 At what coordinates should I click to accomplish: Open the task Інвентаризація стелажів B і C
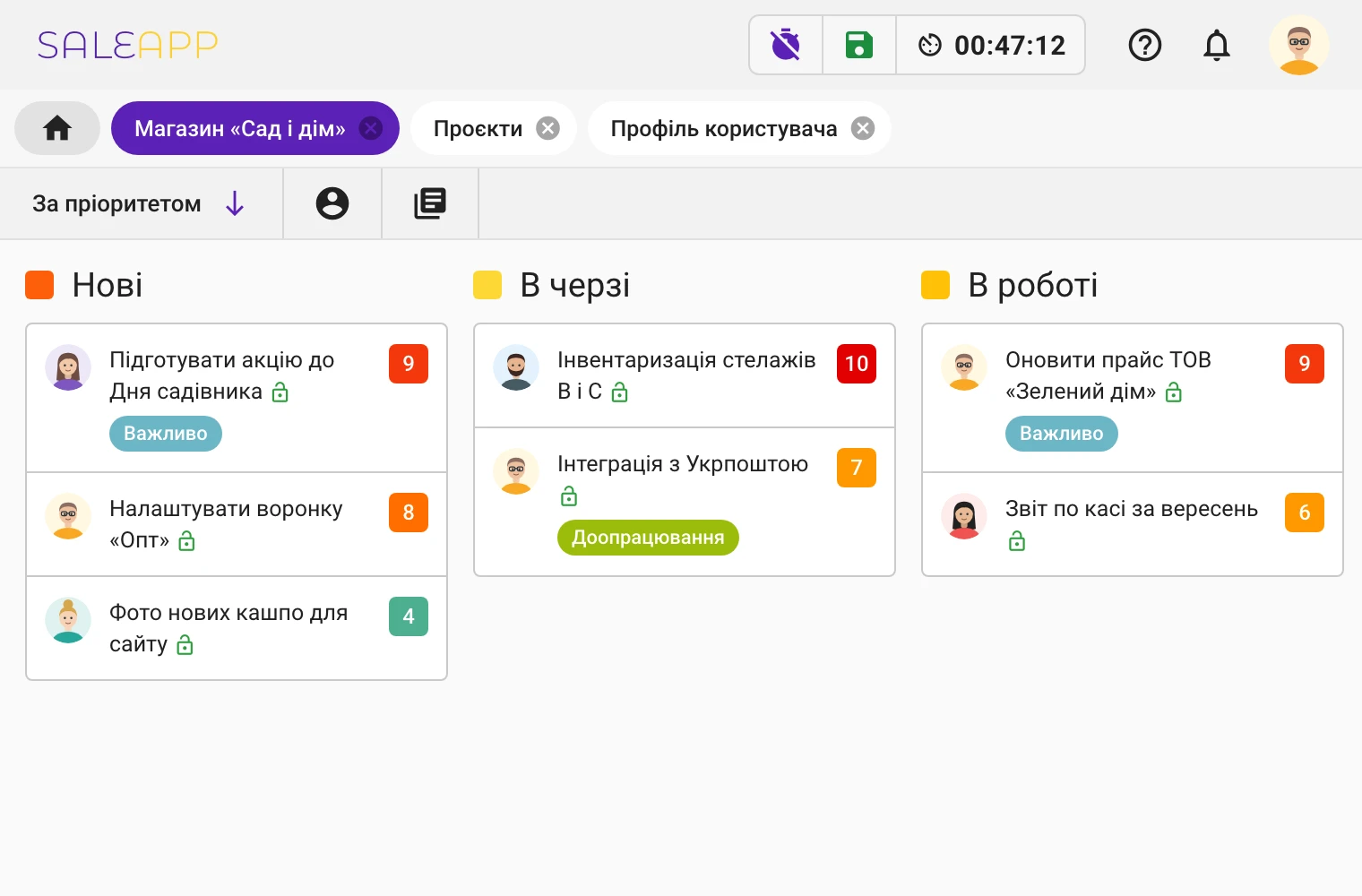(685, 375)
